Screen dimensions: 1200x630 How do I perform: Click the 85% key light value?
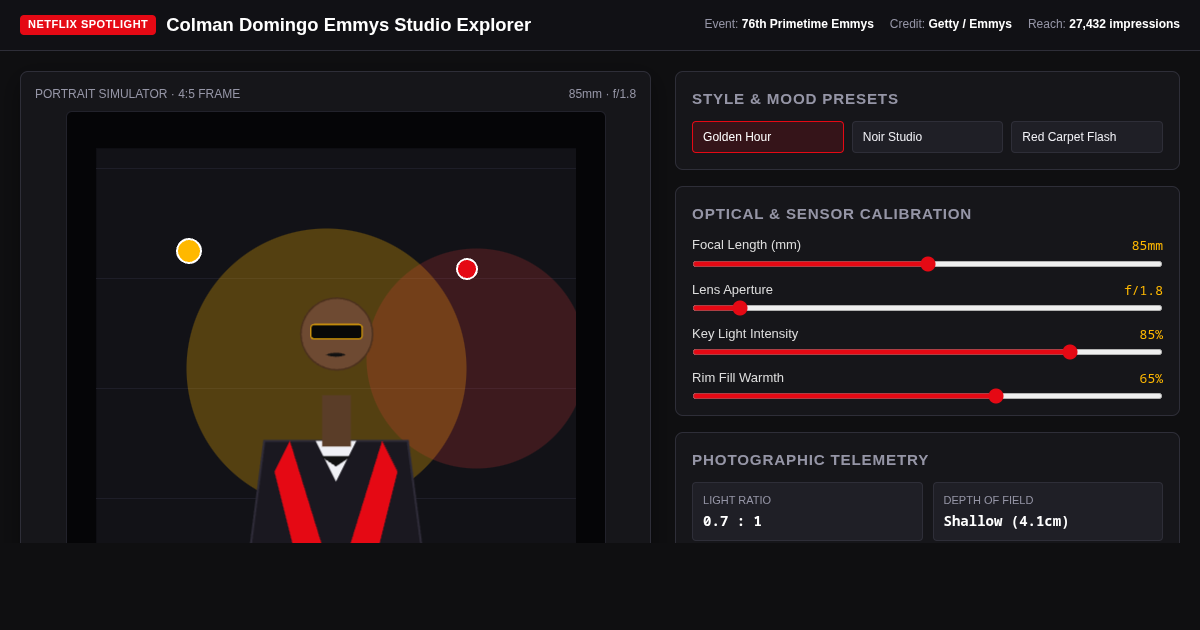(x=1151, y=335)
